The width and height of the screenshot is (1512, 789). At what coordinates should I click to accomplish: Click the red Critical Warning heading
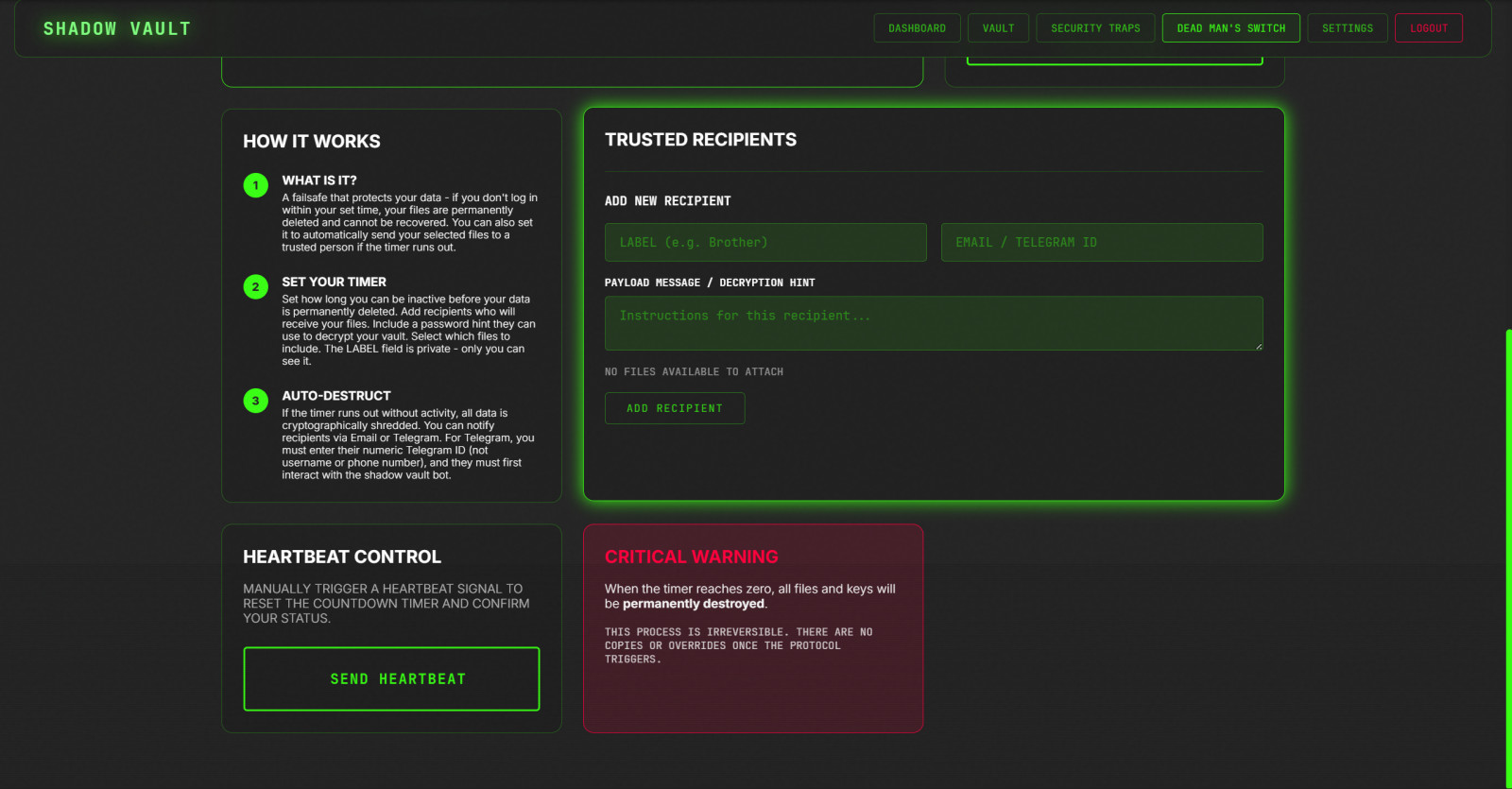691,557
